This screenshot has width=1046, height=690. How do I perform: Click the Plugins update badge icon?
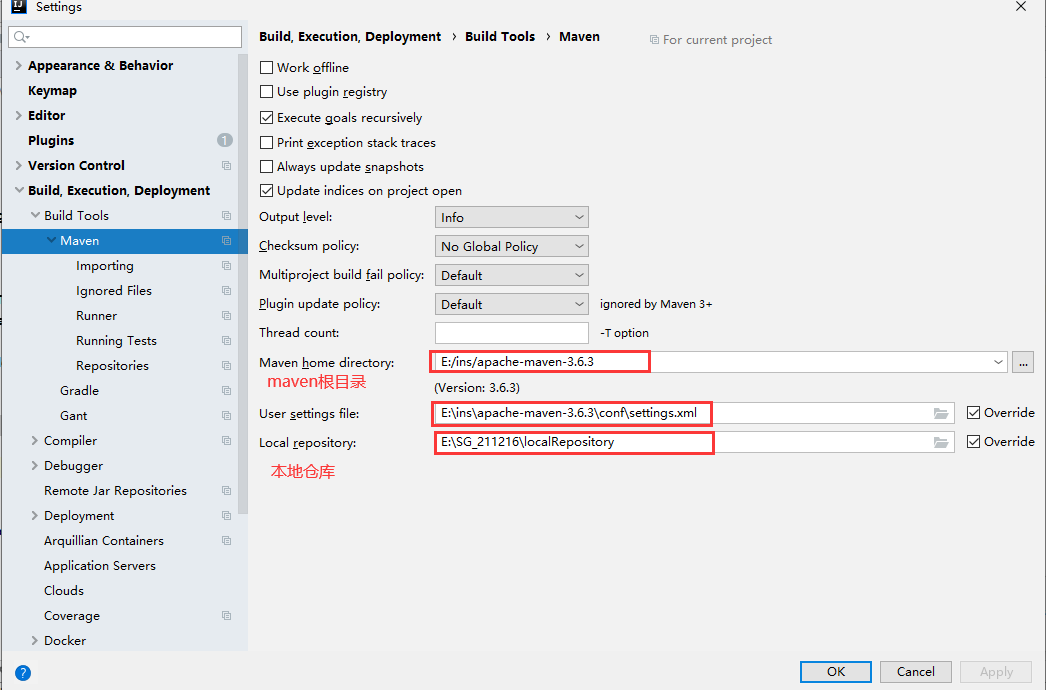[225, 140]
